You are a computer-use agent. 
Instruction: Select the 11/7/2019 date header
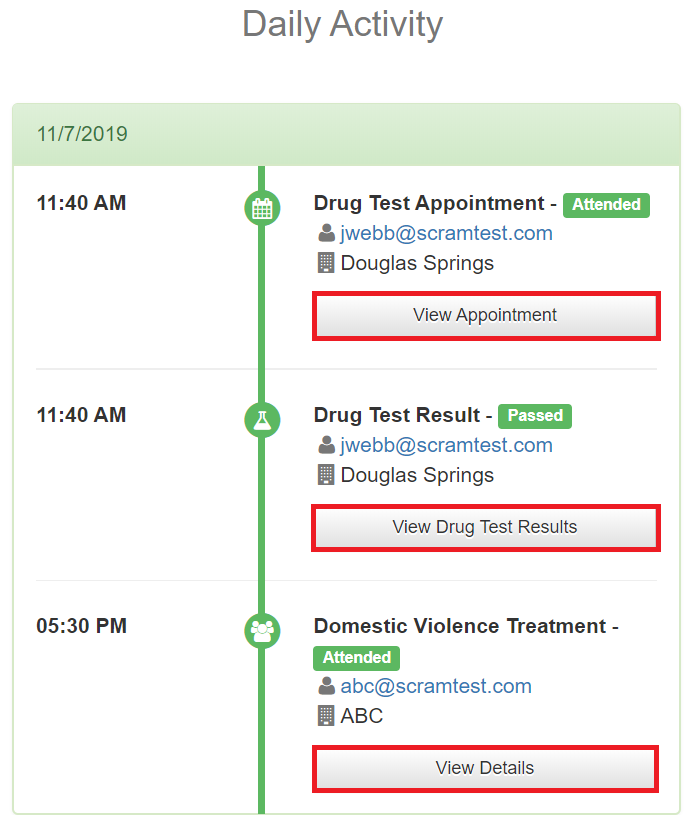(x=82, y=134)
